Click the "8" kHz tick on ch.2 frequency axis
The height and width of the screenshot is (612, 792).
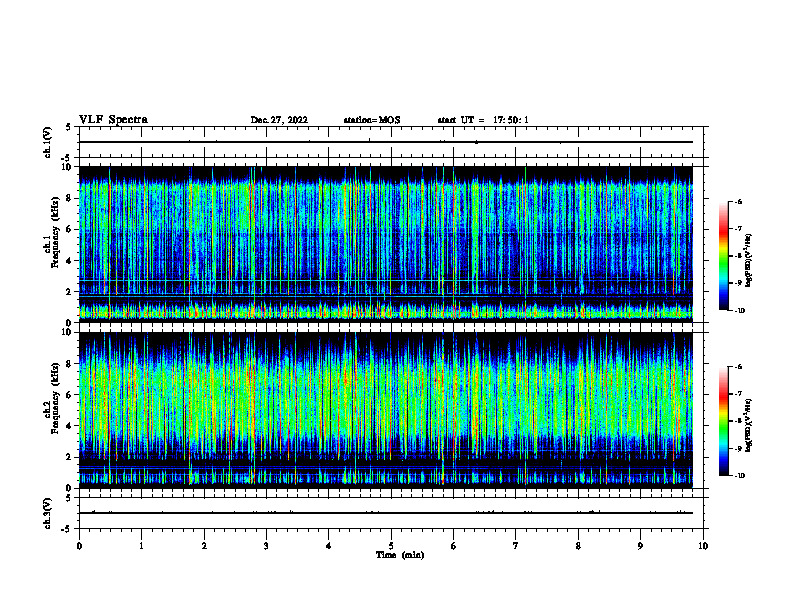(x=69, y=364)
